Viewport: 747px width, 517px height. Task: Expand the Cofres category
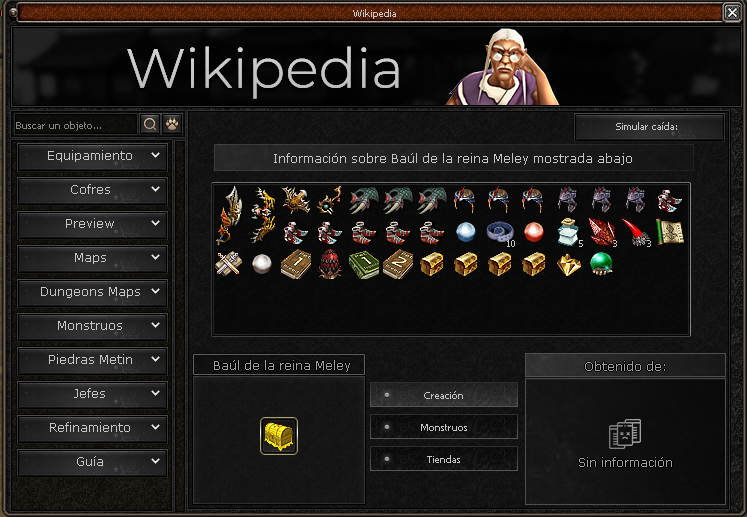(x=92, y=190)
